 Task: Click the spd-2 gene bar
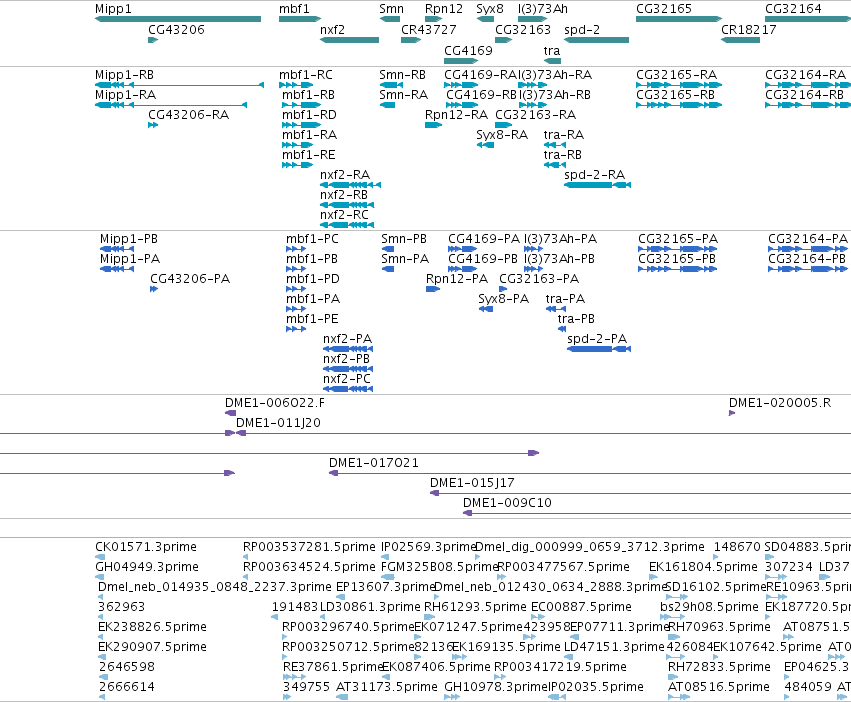click(x=596, y=40)
